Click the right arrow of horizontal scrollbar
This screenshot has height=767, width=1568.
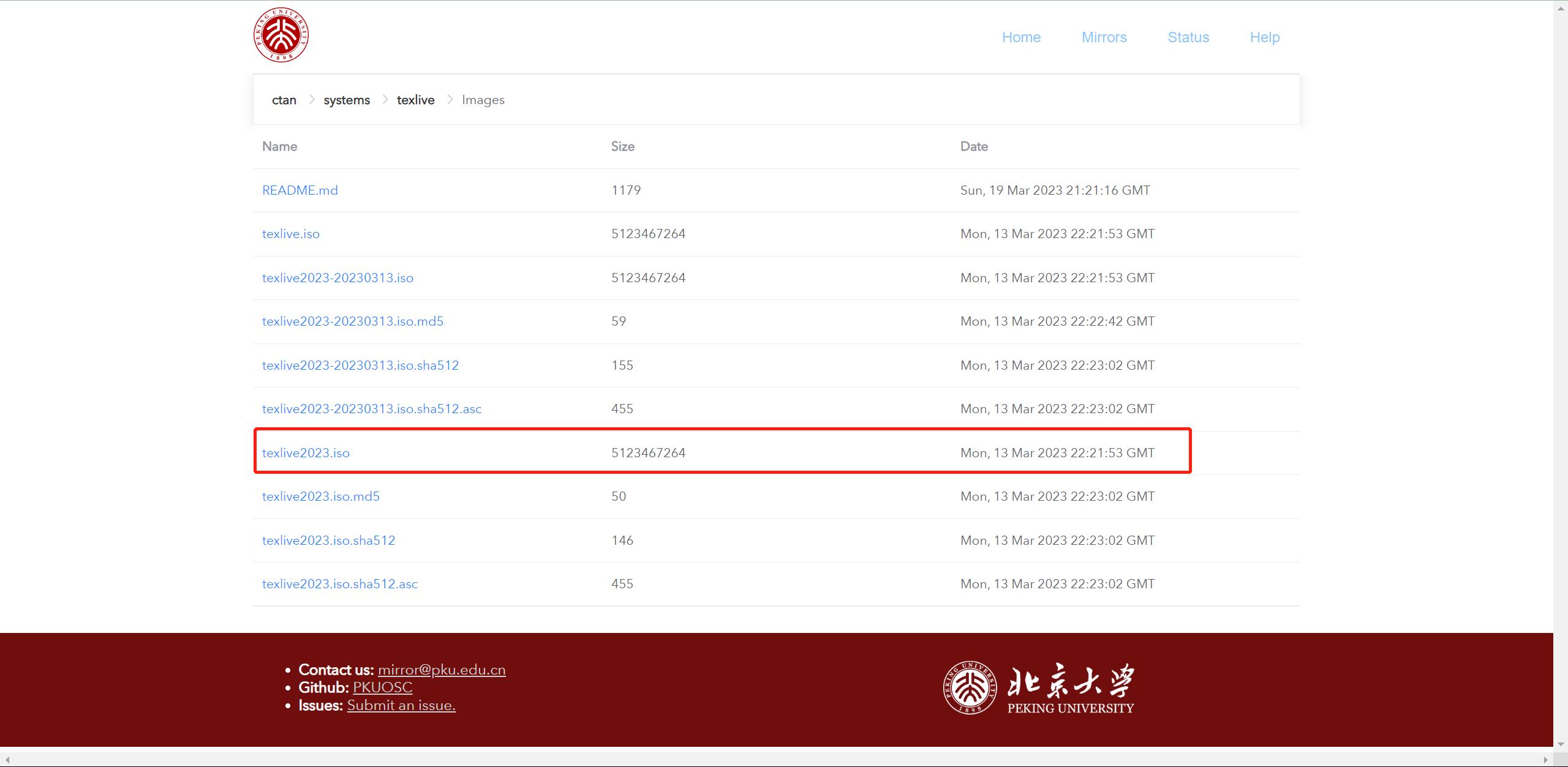tap(1545, 760)
